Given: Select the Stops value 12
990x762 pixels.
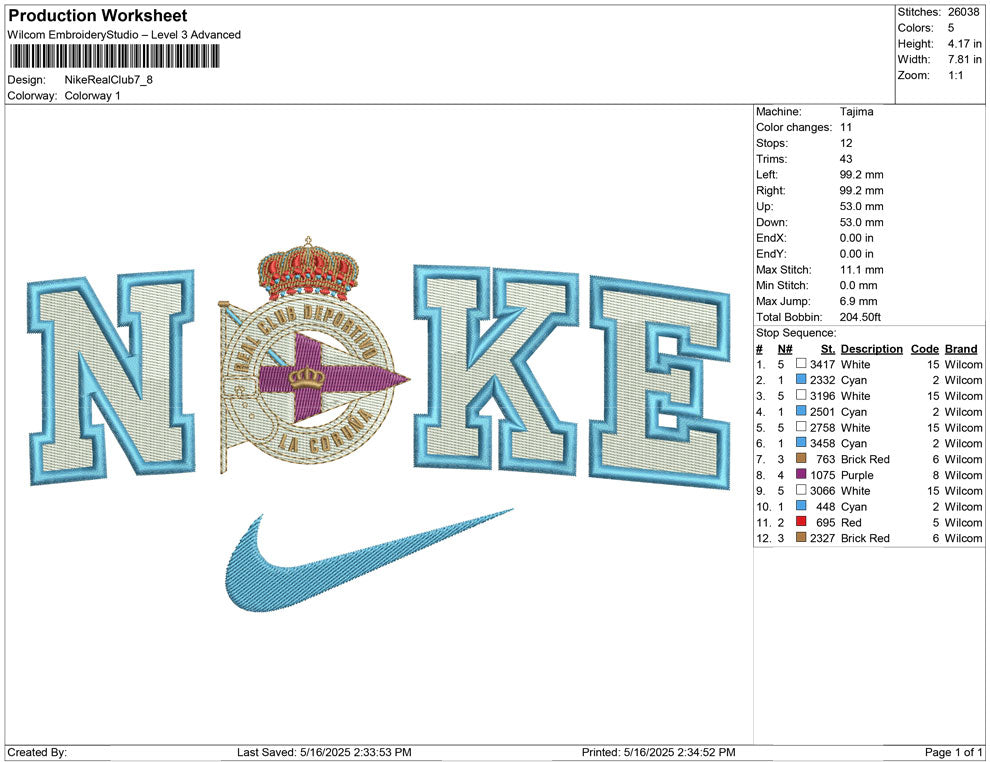Looking at the screenshot, I should coord(846,143).
